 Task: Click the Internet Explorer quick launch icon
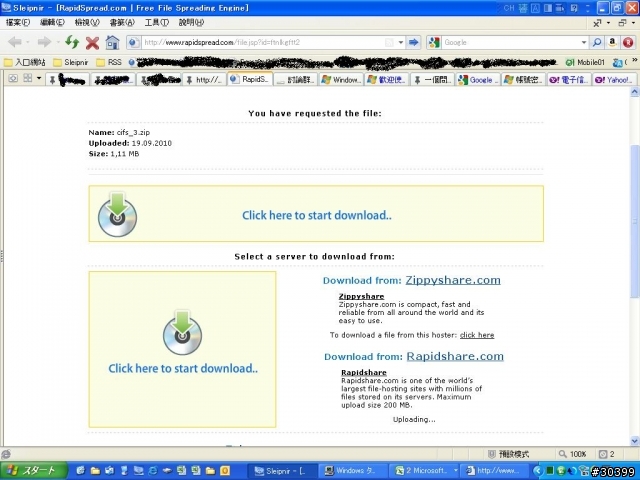point(153,471)
